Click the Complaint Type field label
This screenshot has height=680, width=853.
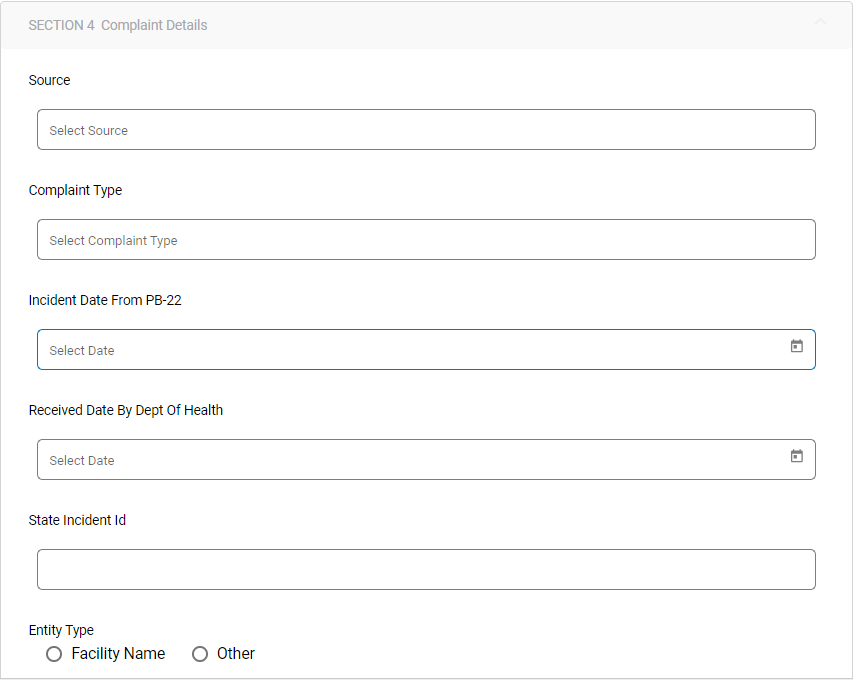point(75,190)
